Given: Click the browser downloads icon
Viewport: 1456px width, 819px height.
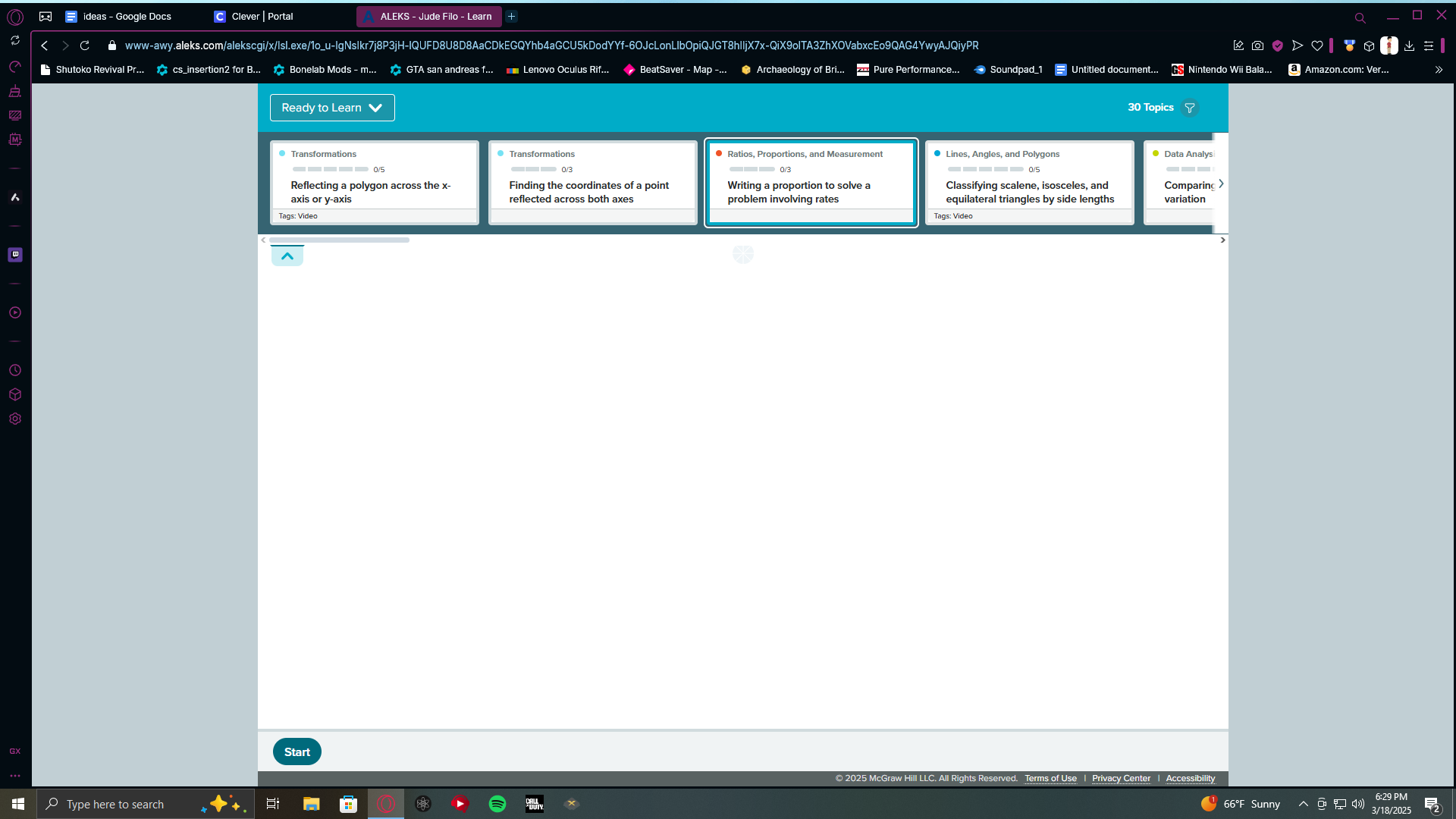Looking at the screenshot, I should pos(1409,45).
